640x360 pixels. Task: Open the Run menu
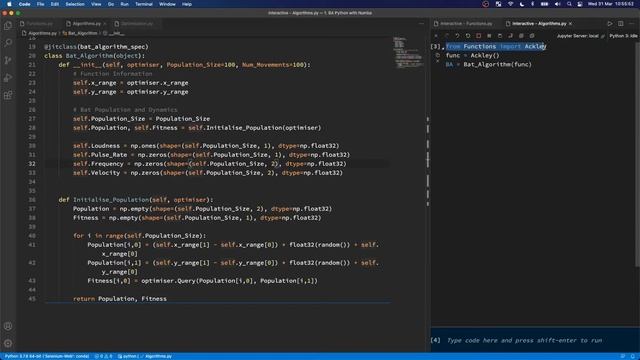coord(124,4)
